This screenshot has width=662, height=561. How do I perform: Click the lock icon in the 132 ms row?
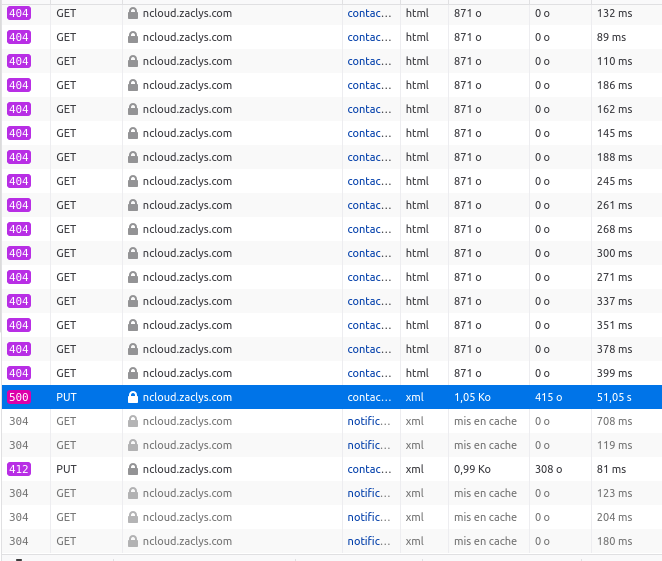point(132,13)
